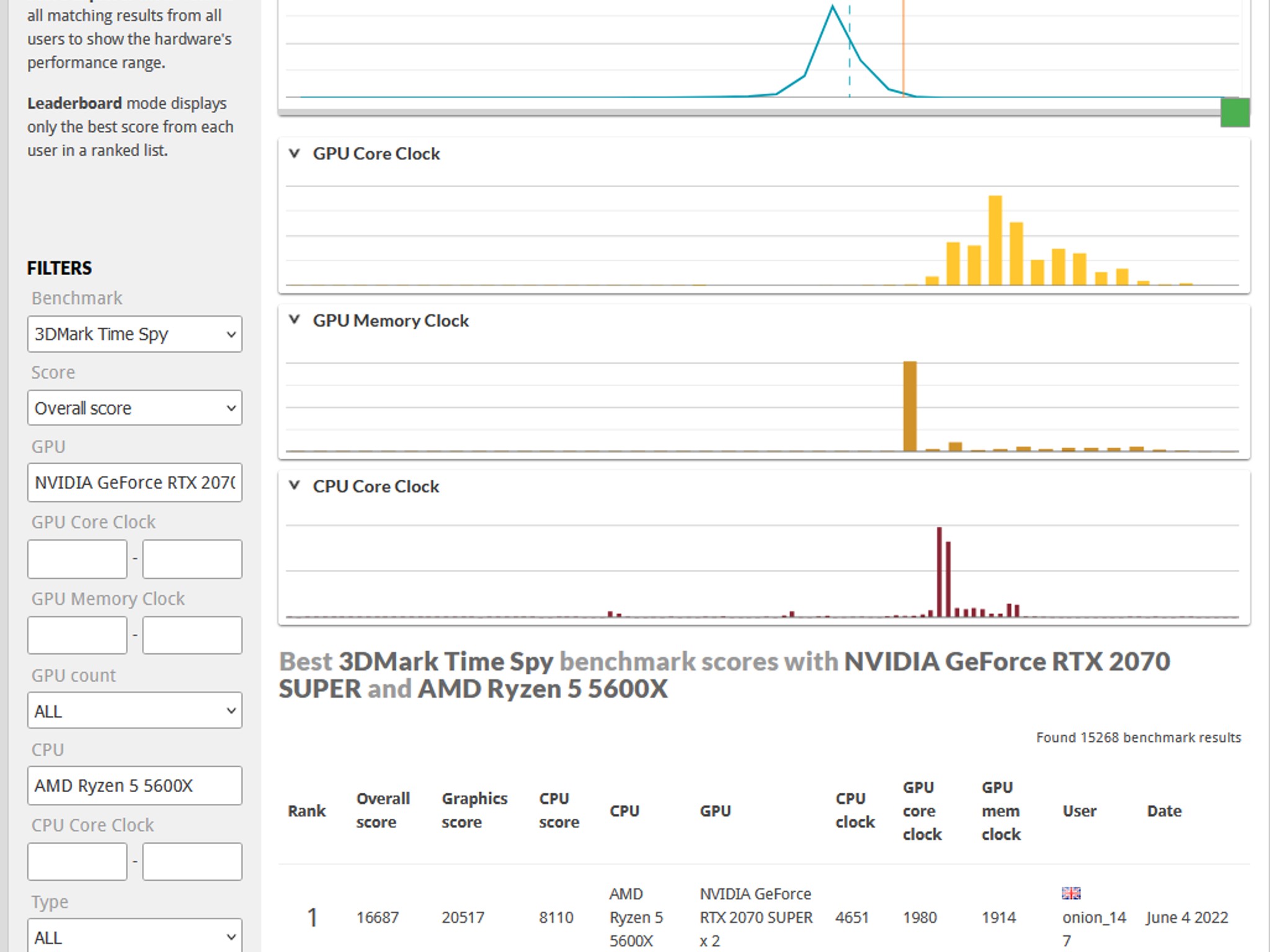Click the GPU Memory Clock minimum field

tap(78, 635)
